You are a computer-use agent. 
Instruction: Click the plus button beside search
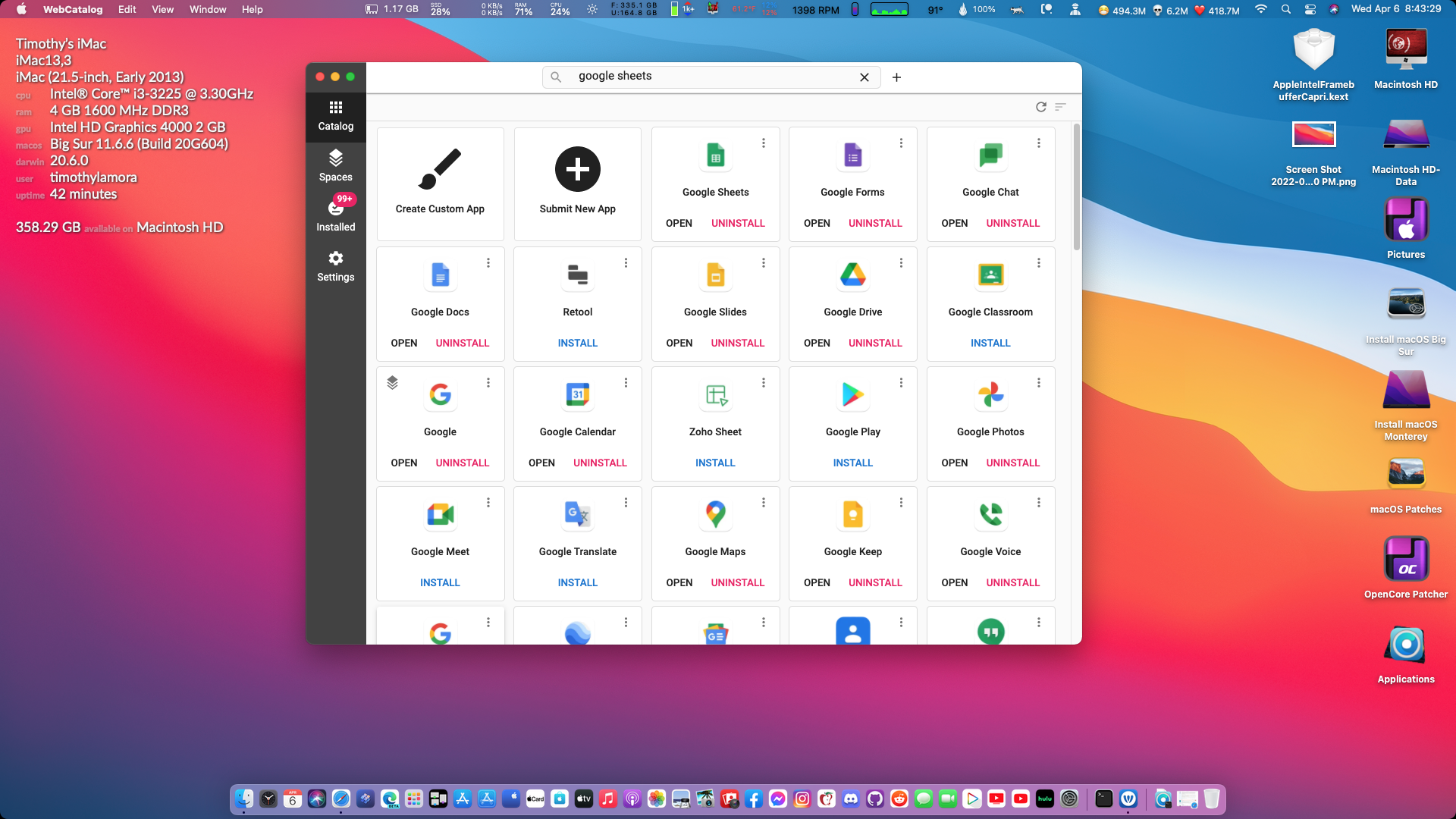[x=896, y=77]
